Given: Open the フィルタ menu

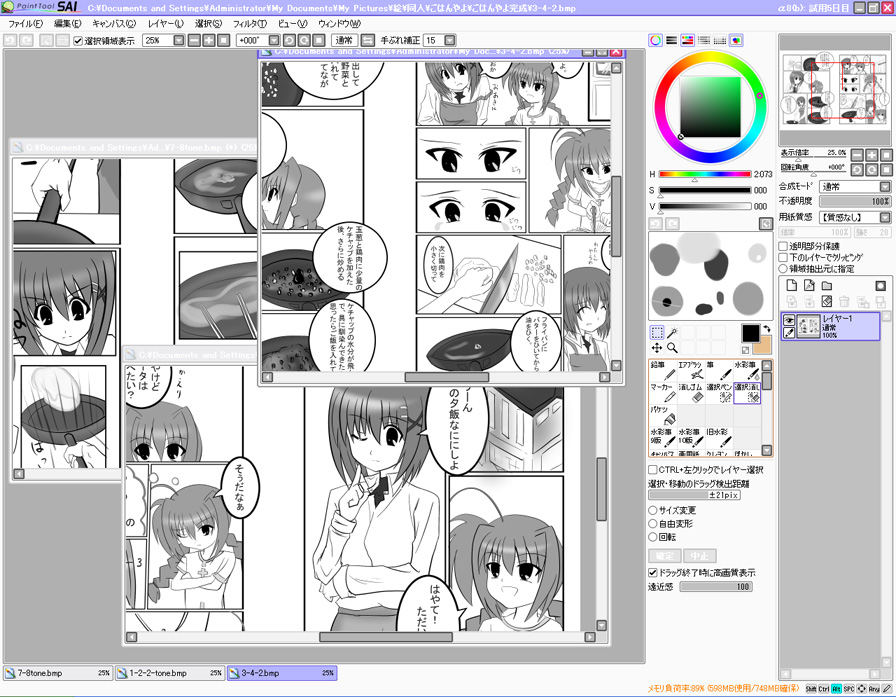Looking at the screenshot, I should click(250, 24).
